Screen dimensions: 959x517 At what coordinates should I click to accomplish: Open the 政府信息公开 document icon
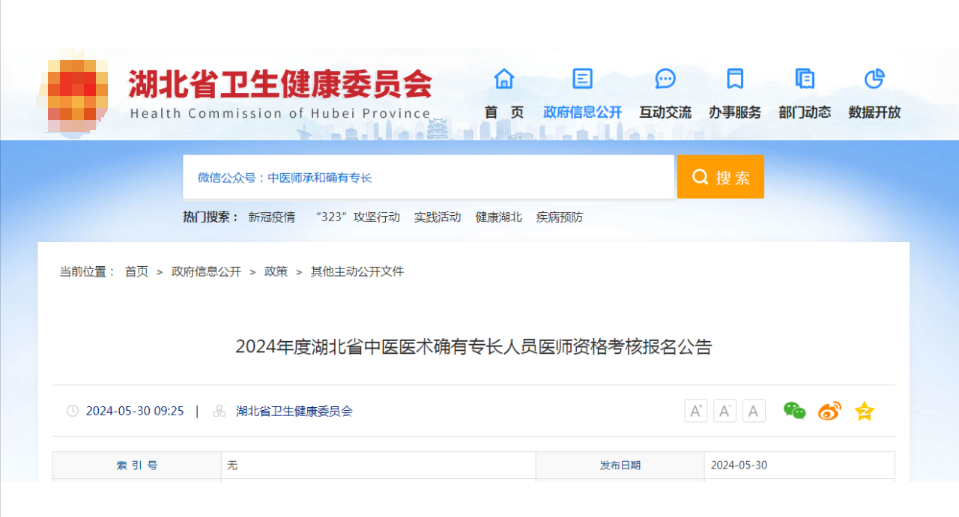click(x=582, y=79)
